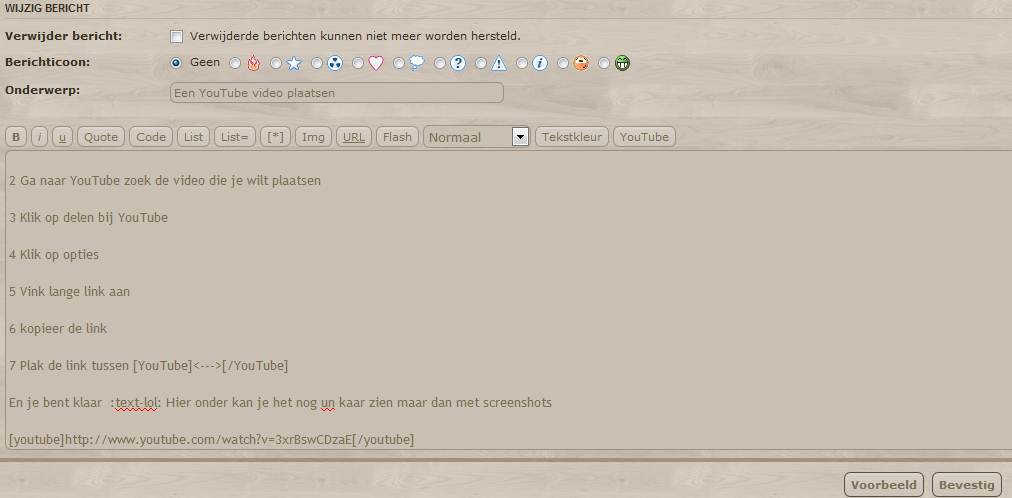The width and height of the screenshot is (1012, 498).
Task: Click the flame message icon
Action: tap(253, 63)
